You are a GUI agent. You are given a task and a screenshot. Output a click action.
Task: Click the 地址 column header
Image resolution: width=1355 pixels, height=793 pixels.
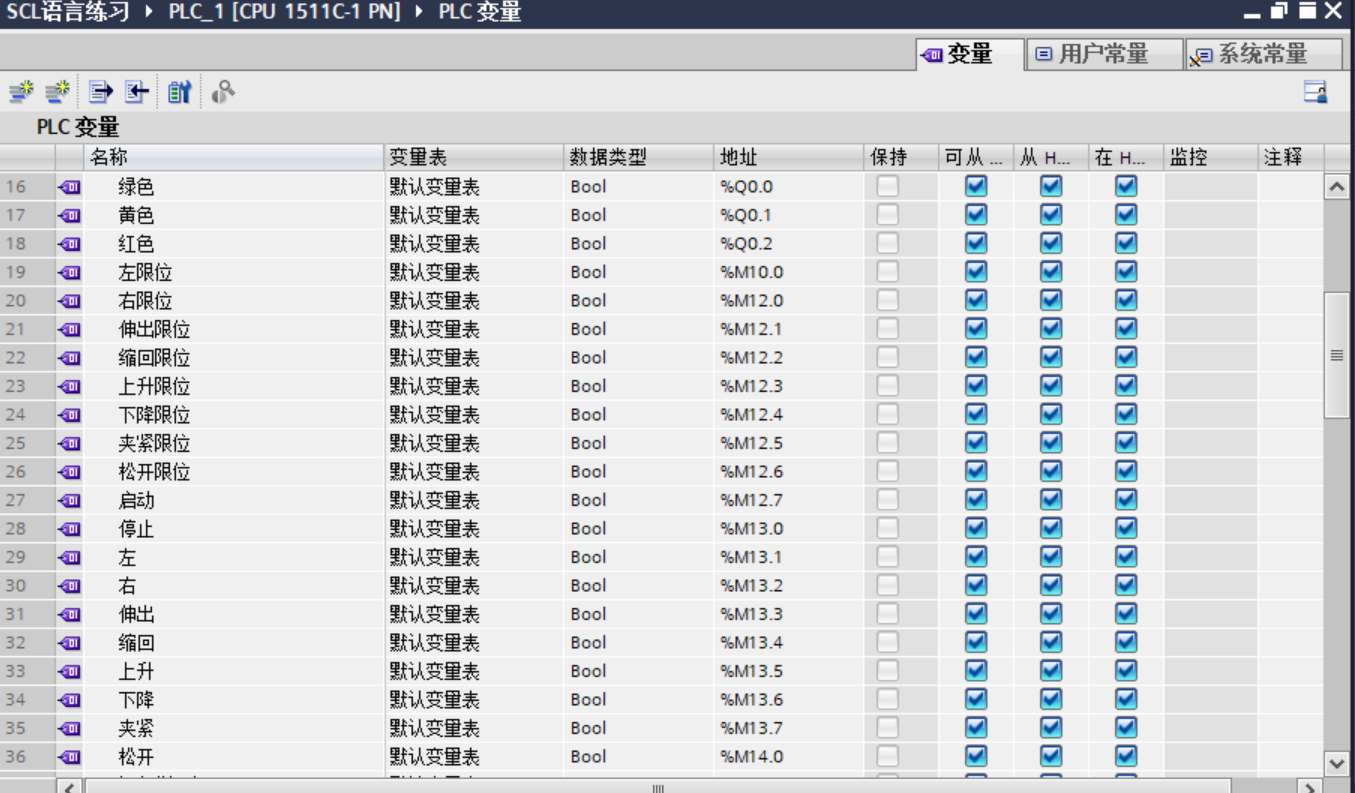tap(789, 157)
